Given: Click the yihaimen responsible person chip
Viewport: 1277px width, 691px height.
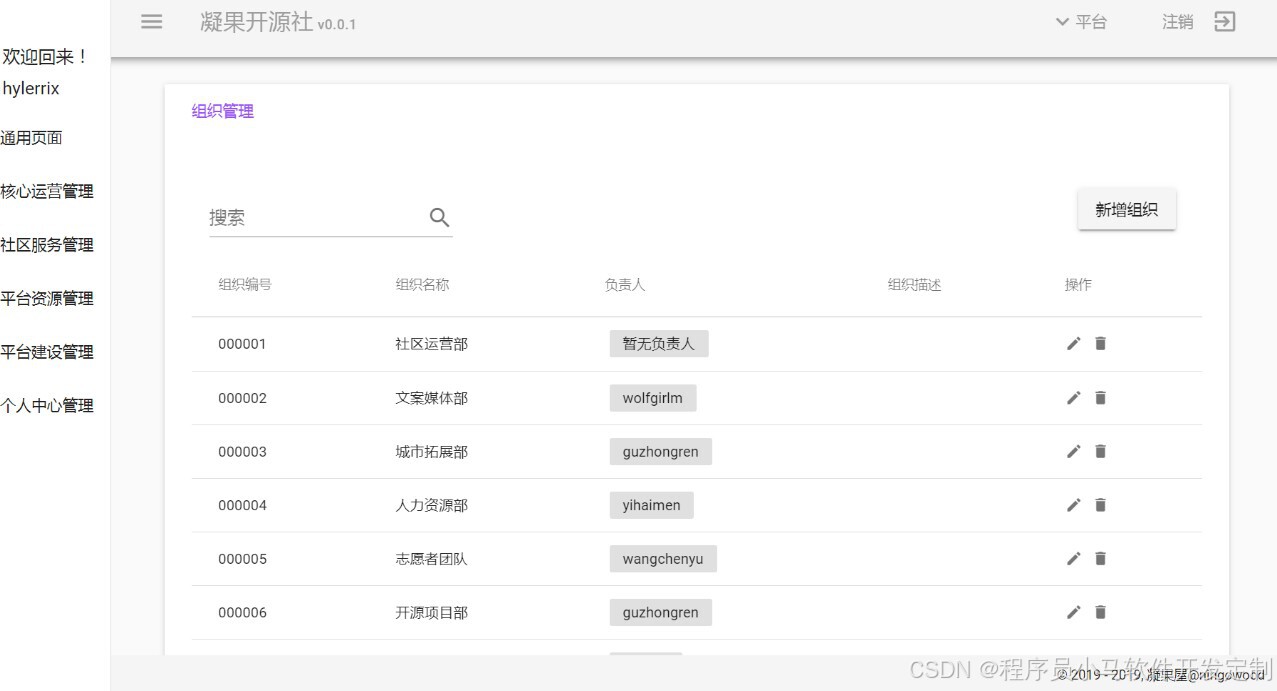Looking at the screenshot, I should 651,505.
